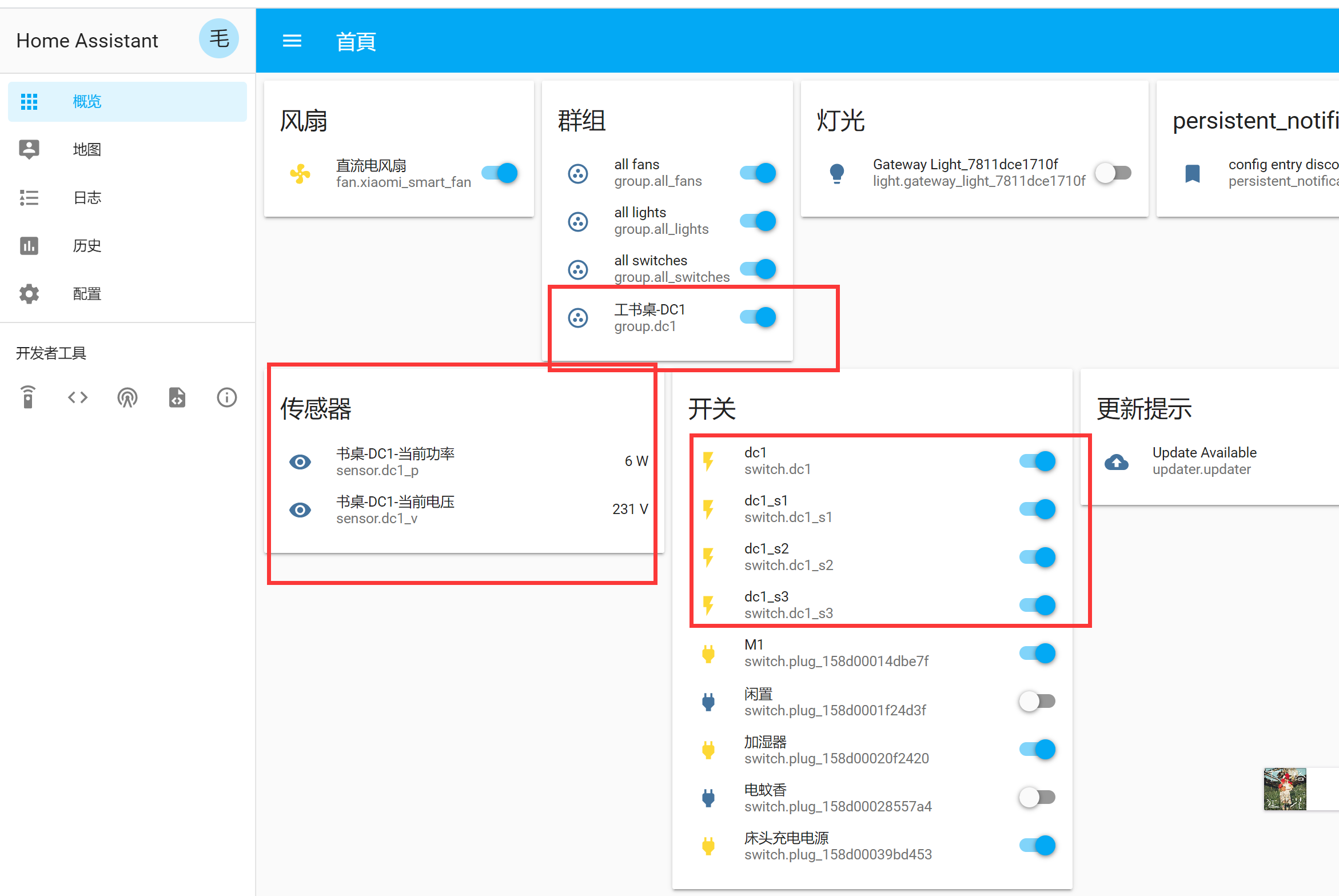
Task: Open the states code brackets developer tool
Action: pyautogui.click(x=78, y=397)
